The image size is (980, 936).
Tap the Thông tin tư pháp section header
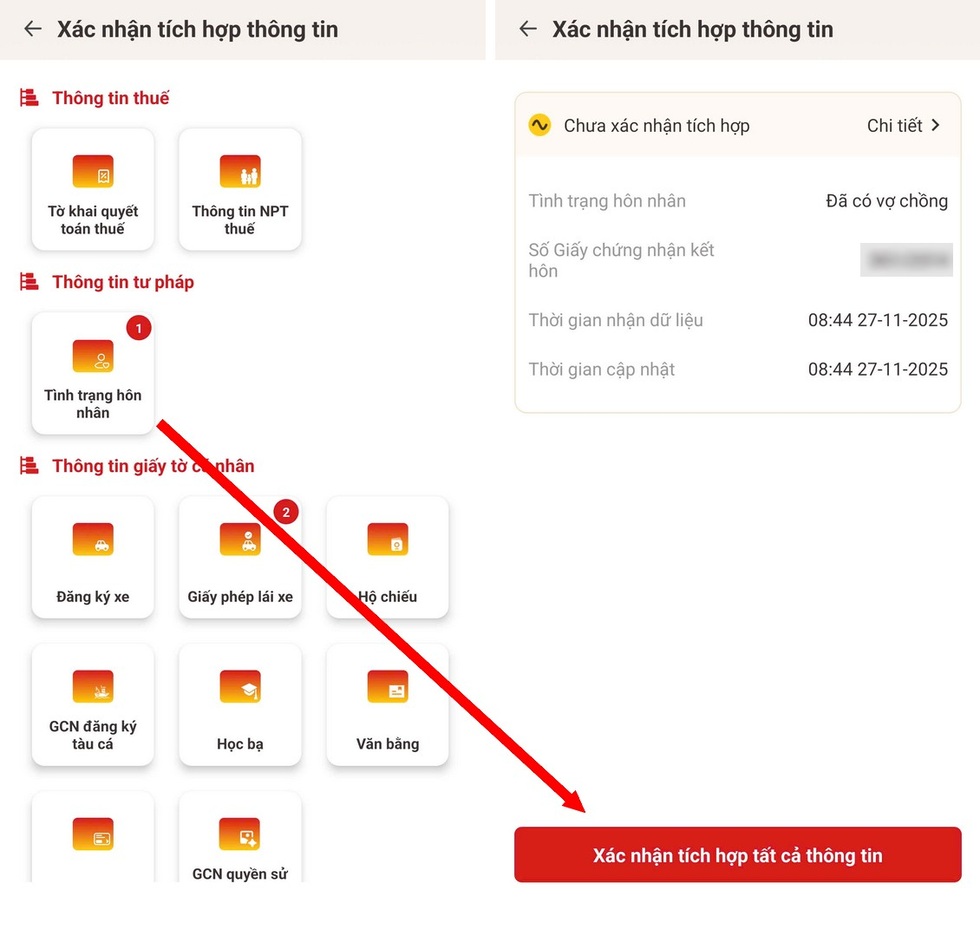click(x=122, y=282)
